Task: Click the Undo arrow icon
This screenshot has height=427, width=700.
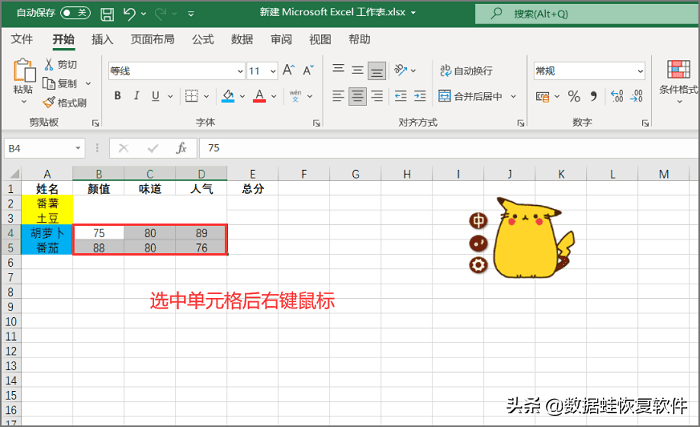Action: tap(129, 14)
